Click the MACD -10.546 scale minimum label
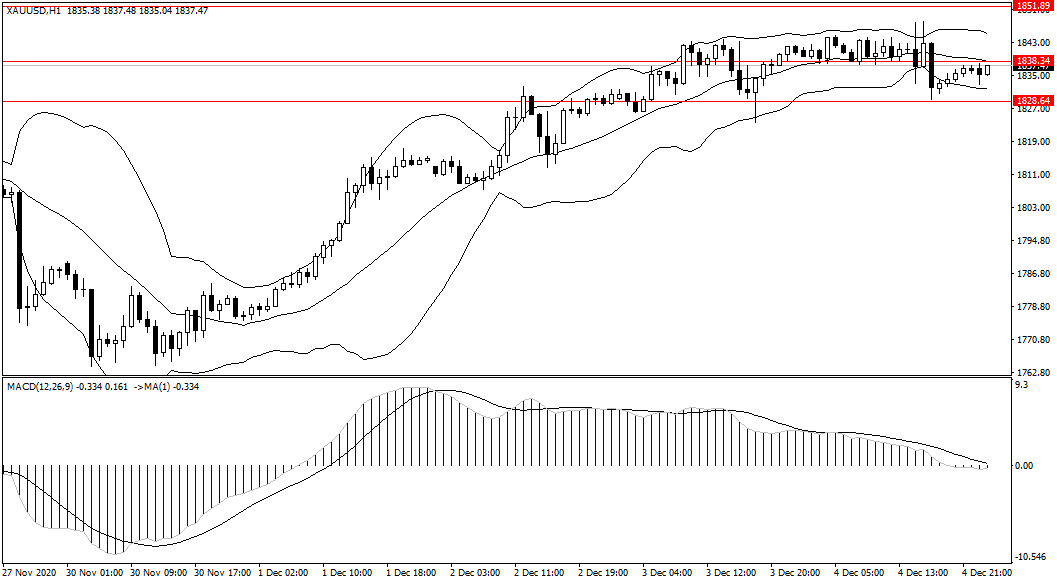The width and height of the screenshot is (1057, 584). coord(1032,557)
